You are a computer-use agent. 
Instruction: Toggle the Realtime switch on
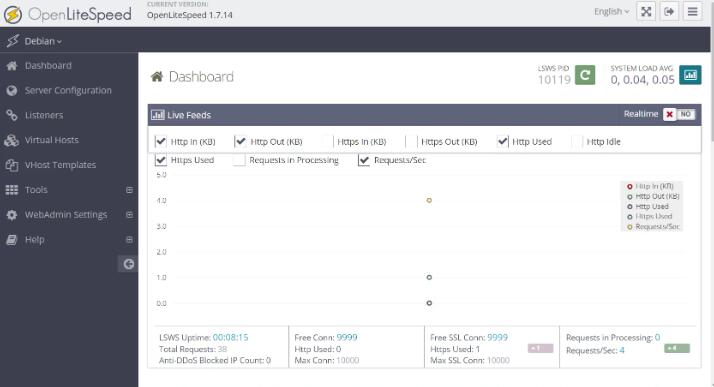coord(679,114)
